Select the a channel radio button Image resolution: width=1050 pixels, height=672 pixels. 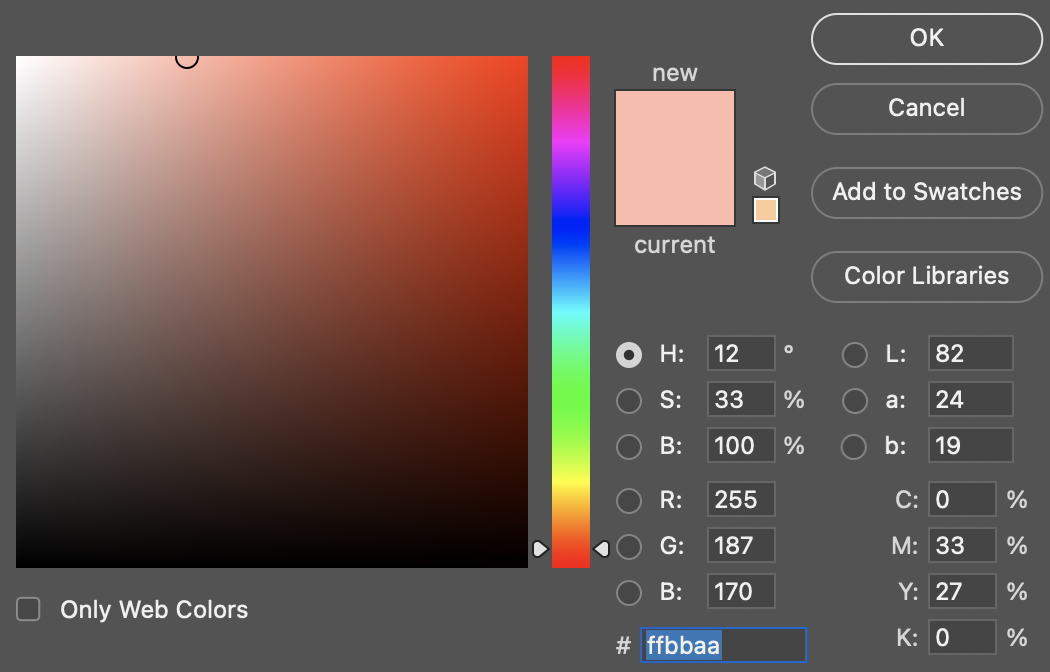[x=855, y=400]
